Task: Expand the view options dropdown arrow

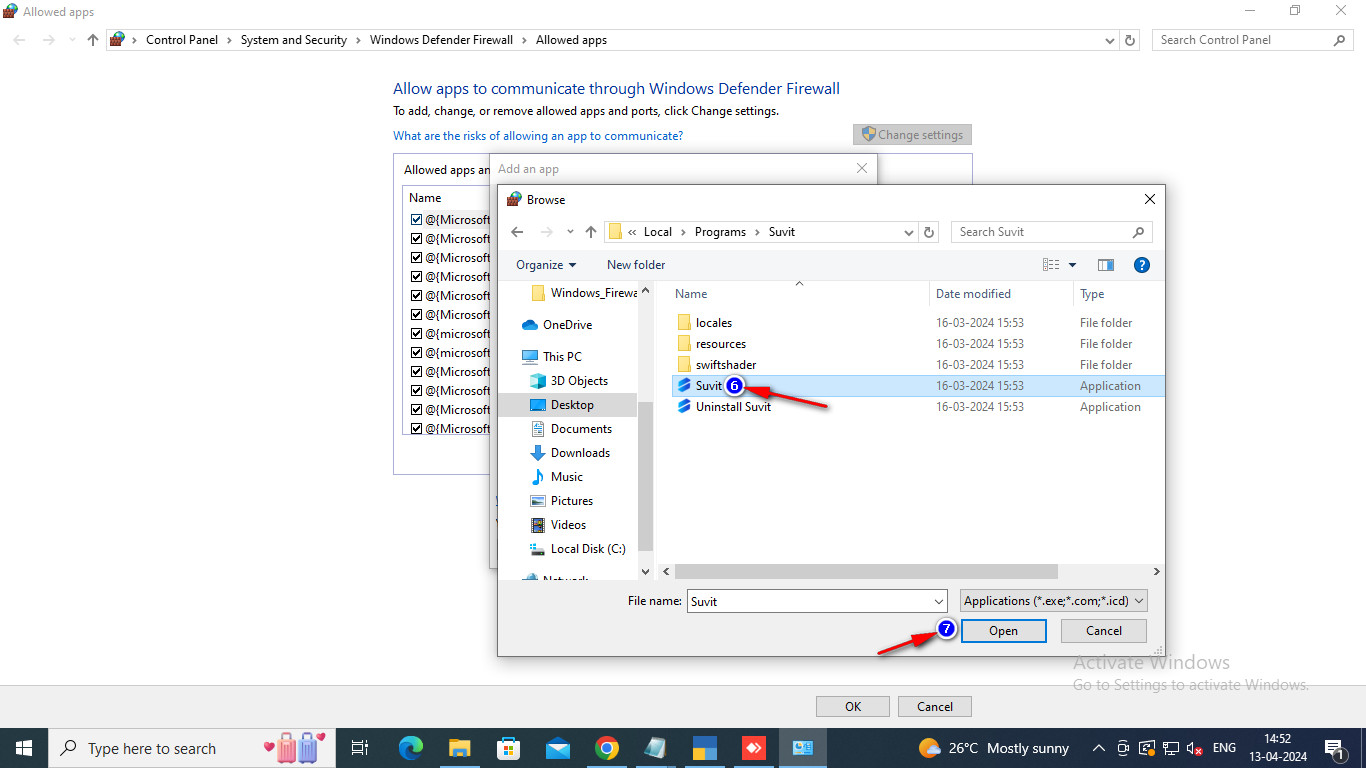Action: (1072, 265)
